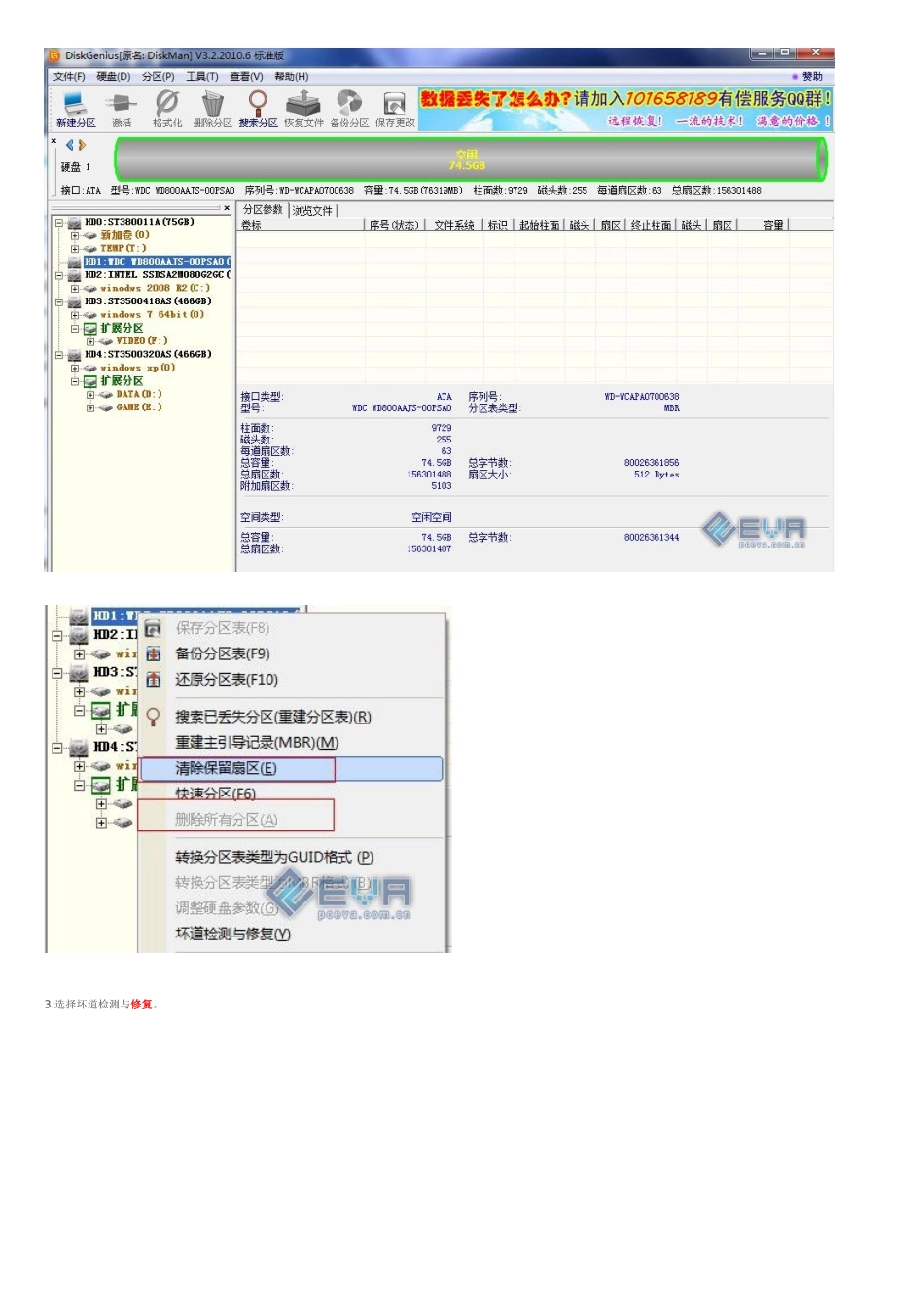Expand the windows xp partition node

(x=75, y=369)
